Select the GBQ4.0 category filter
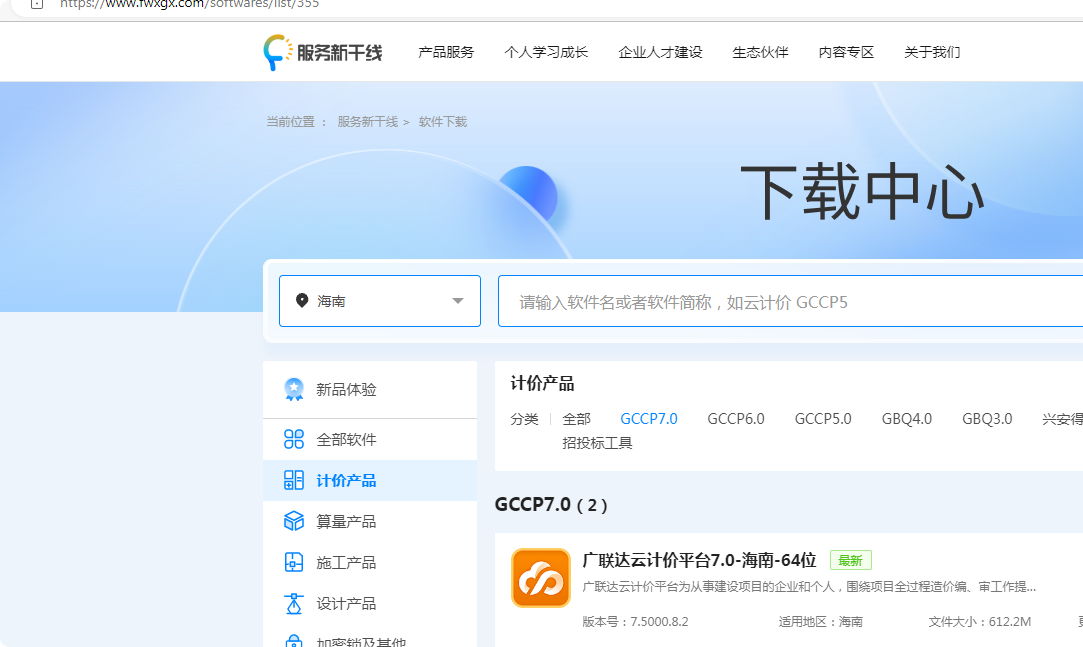1083x647 pixels. tap(907, 419)
